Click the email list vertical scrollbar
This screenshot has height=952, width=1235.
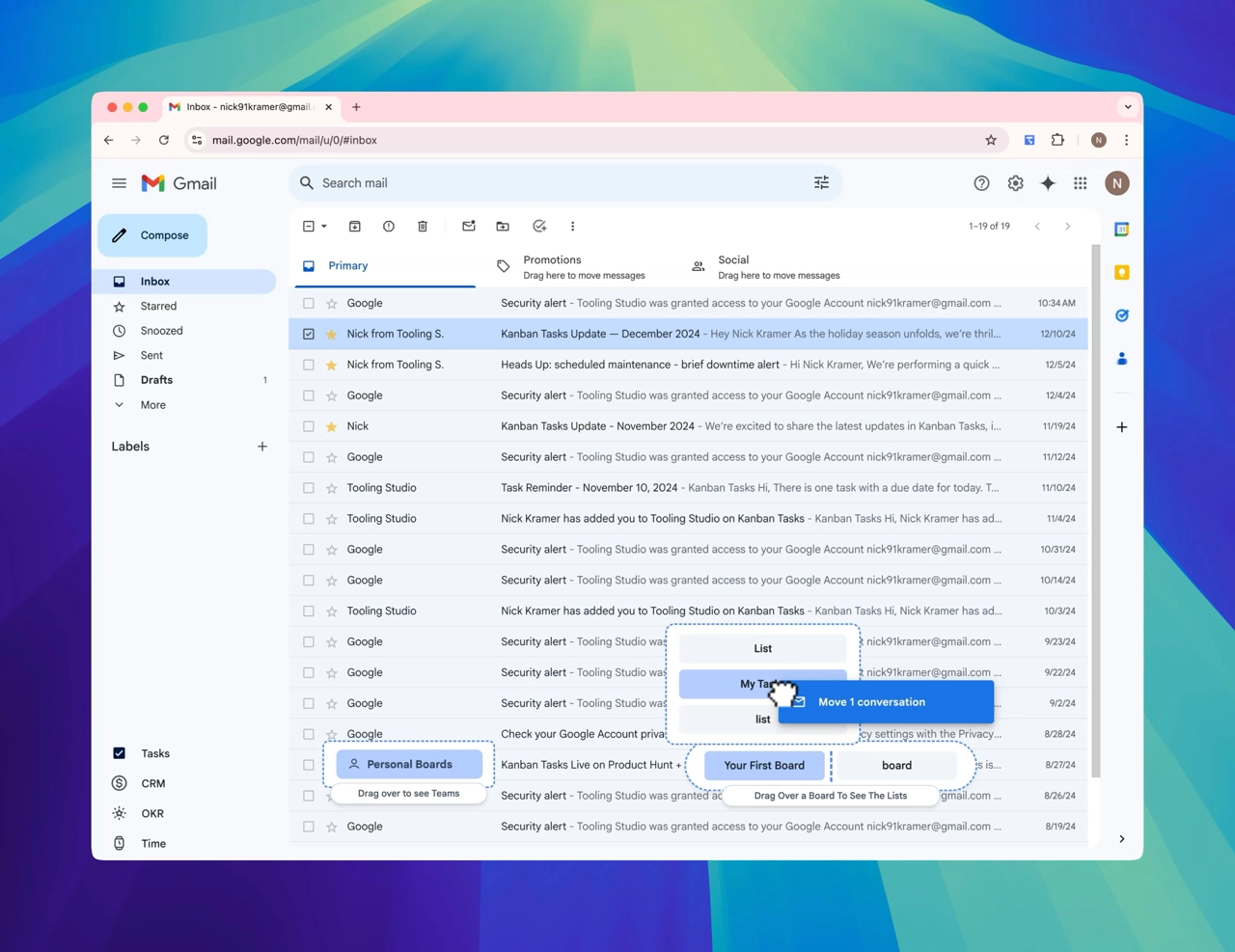(1095, 511)
